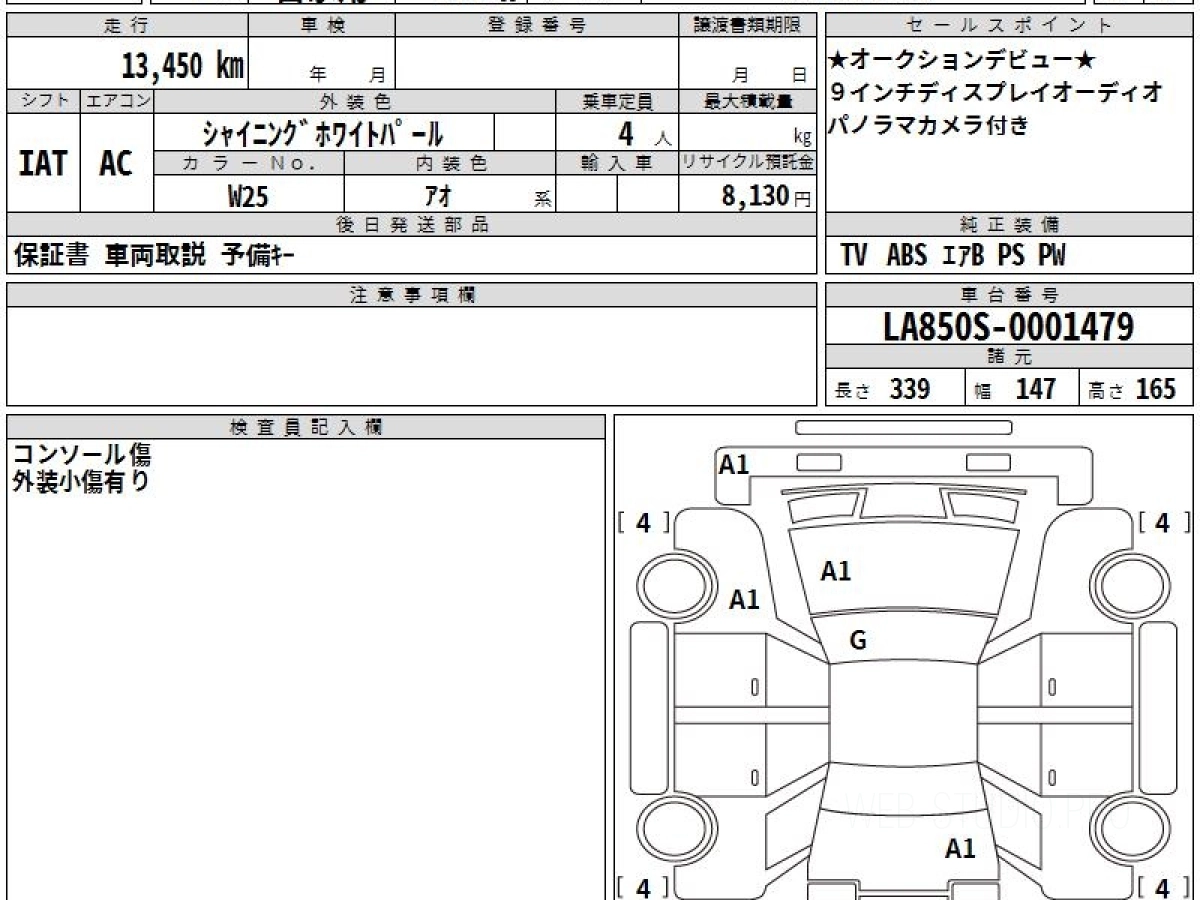Image resolution: width=1200 pixels, height=900 pixels.
Task: Click the 譲渡書類期限 header
Action: 748,26
